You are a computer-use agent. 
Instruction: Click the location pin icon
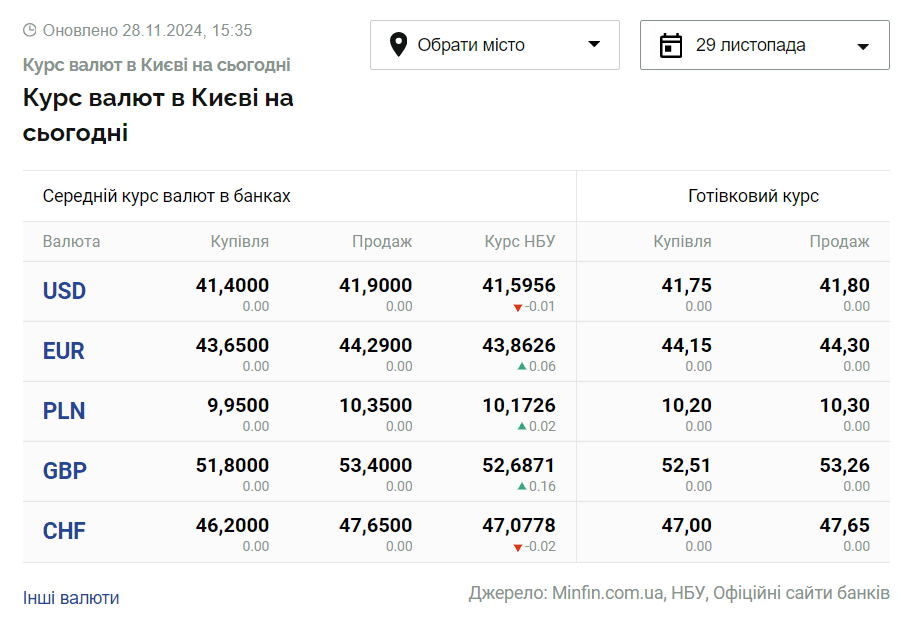point(398,45)
